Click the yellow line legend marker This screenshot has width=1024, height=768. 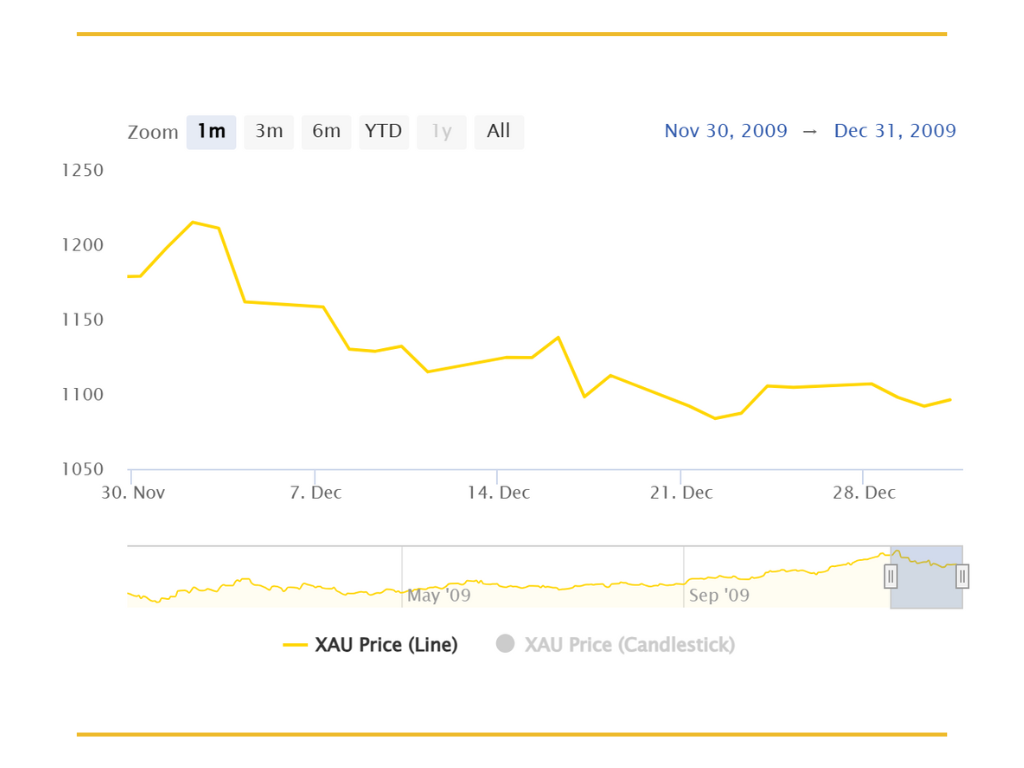[x=295, y=645]
